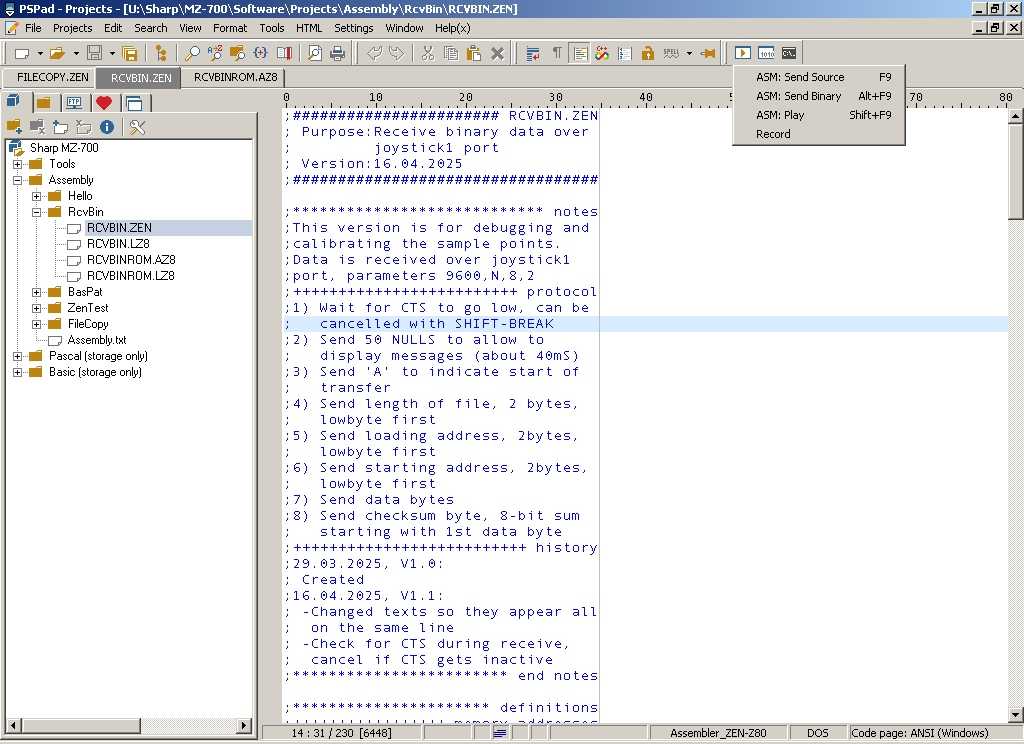This screenshot has height=744, width=1024.
Task: Open the FTP panel tab
Action: pos(74,103)
